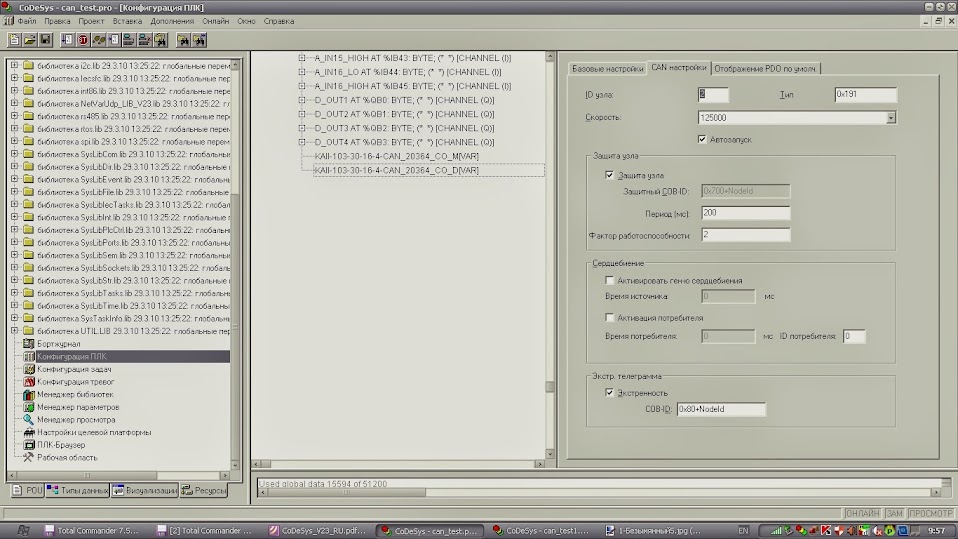The height and width of the screenshot is (539, 958).
Task: Toggle the Защита узла checkbox
Action: (x=609, y=175)
